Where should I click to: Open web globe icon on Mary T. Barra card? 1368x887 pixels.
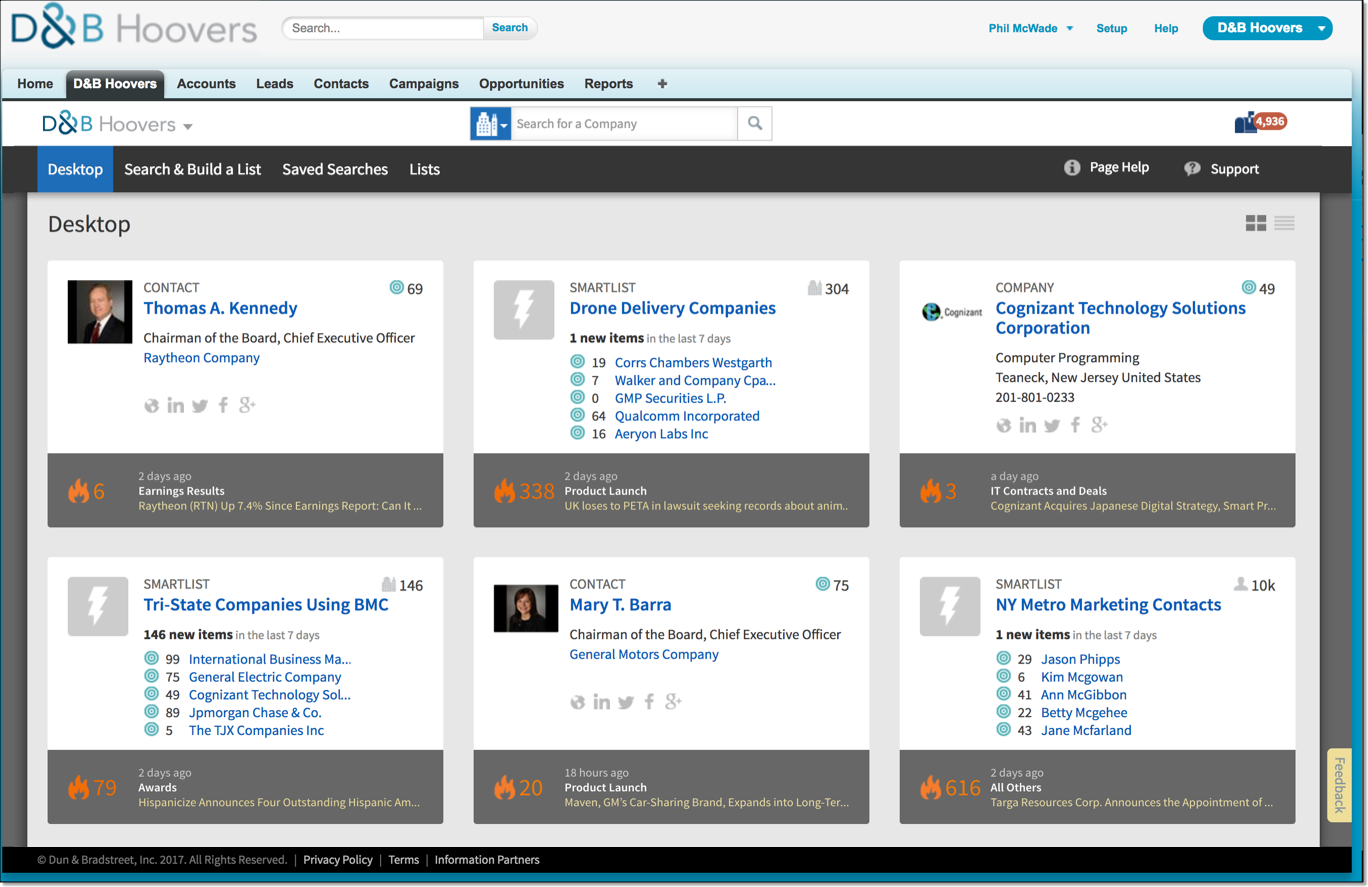click(x=577, y=703)
